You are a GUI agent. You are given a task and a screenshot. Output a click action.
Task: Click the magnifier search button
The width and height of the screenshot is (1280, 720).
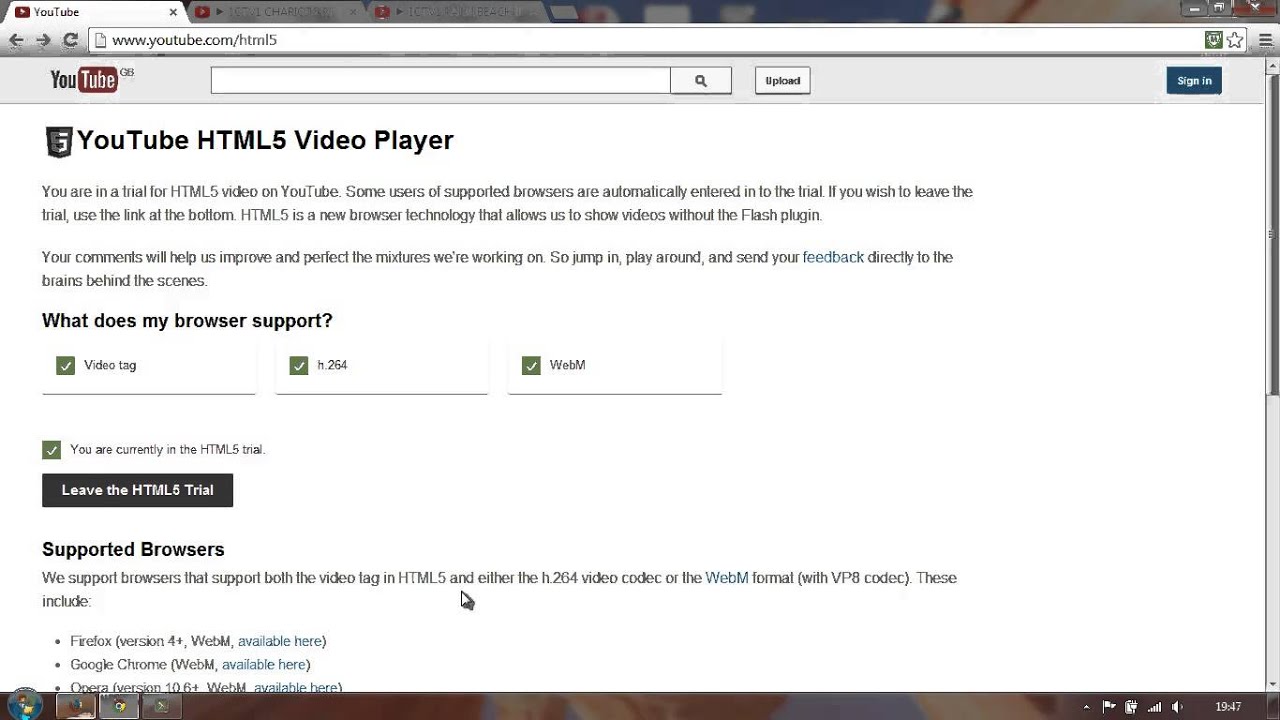click(701, 81)
